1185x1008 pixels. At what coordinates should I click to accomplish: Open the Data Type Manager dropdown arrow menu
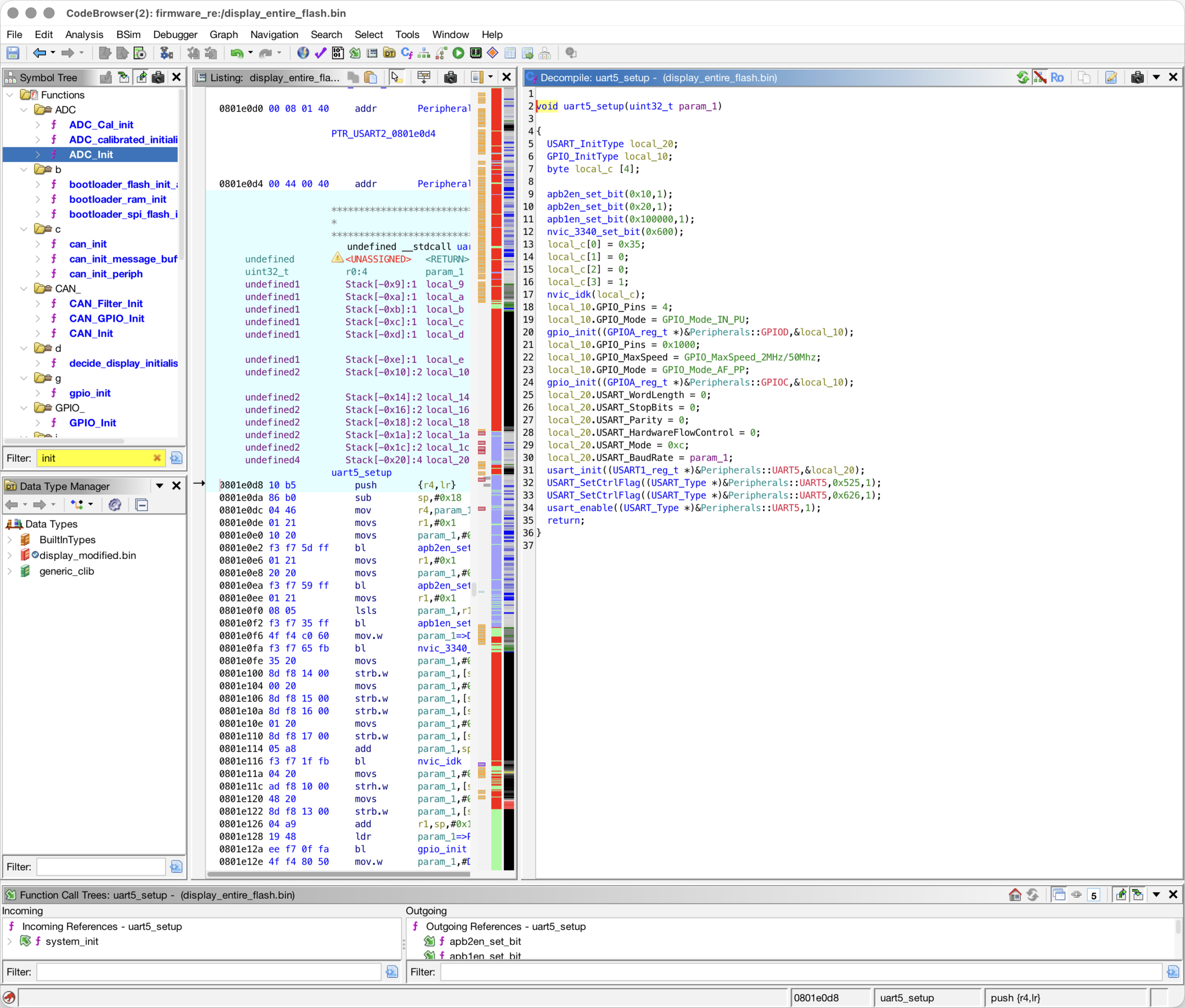point(159,486)
